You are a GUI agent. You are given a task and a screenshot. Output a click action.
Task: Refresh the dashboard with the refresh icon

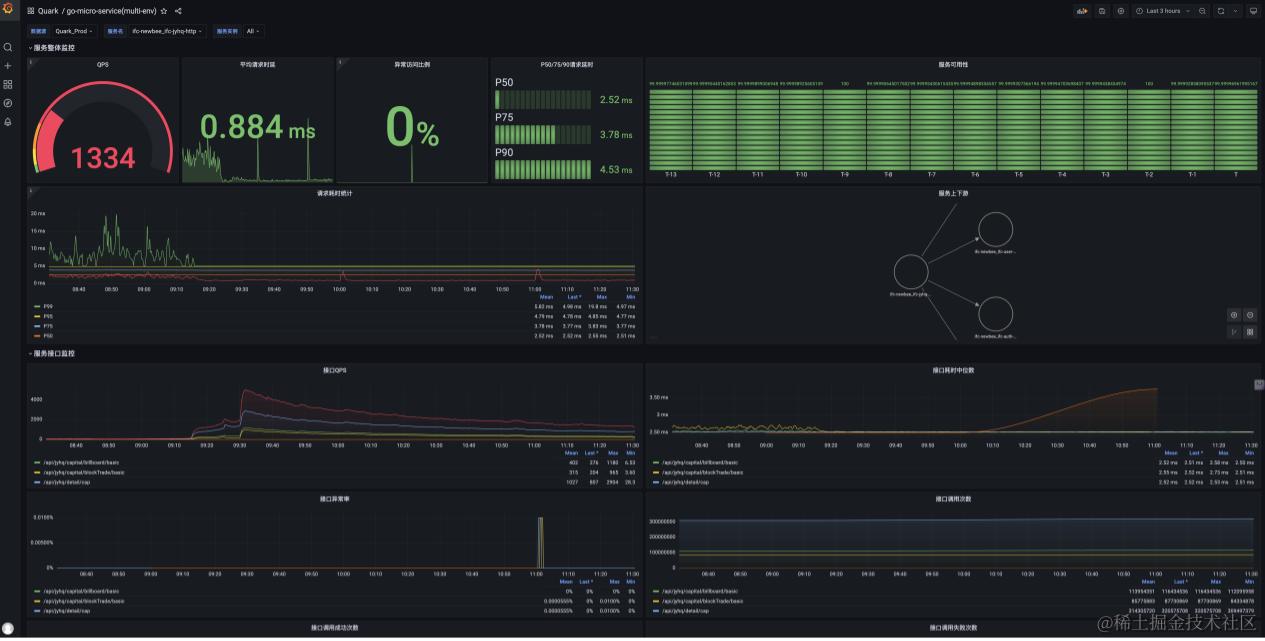tap(1222, 10)
